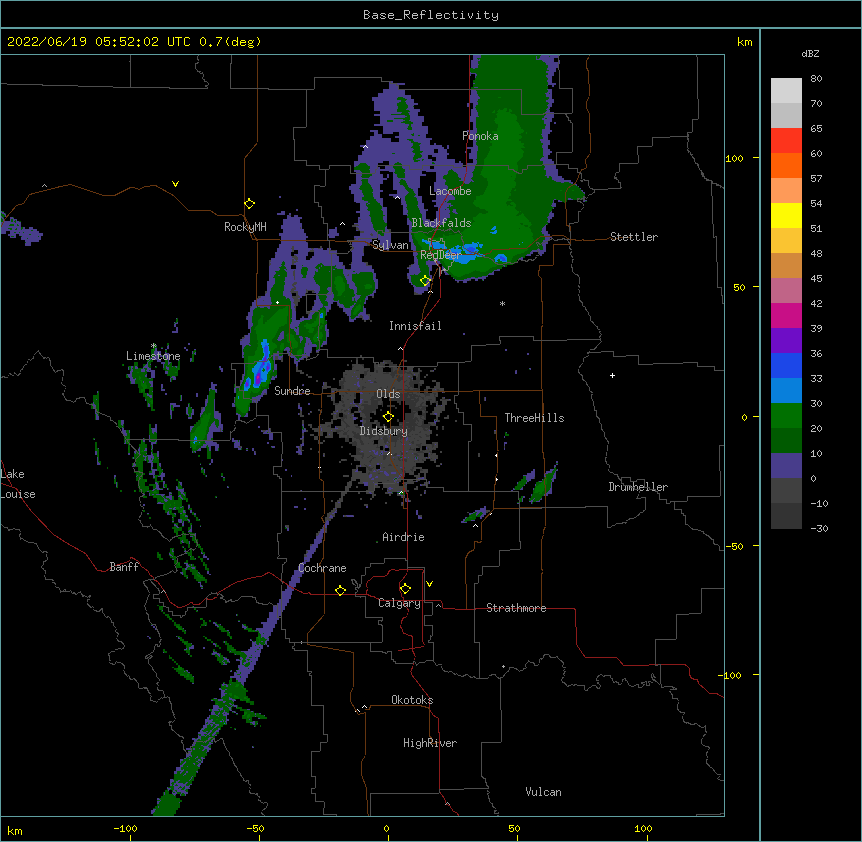Click the Sylvan label on map
This screenshot has width=862, height=842.
[390, 245]
